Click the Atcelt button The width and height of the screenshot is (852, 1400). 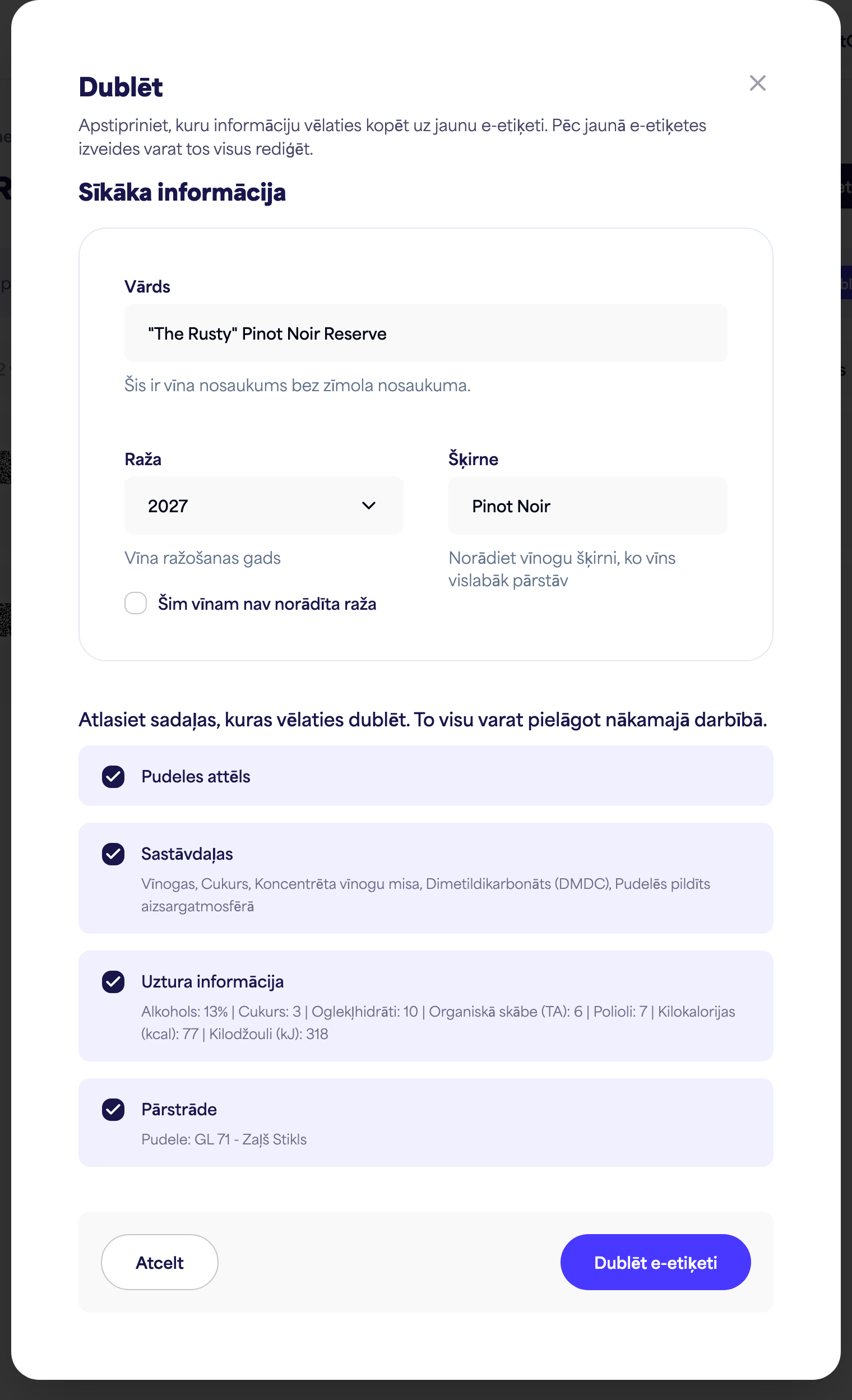(x=160, y=1262)
